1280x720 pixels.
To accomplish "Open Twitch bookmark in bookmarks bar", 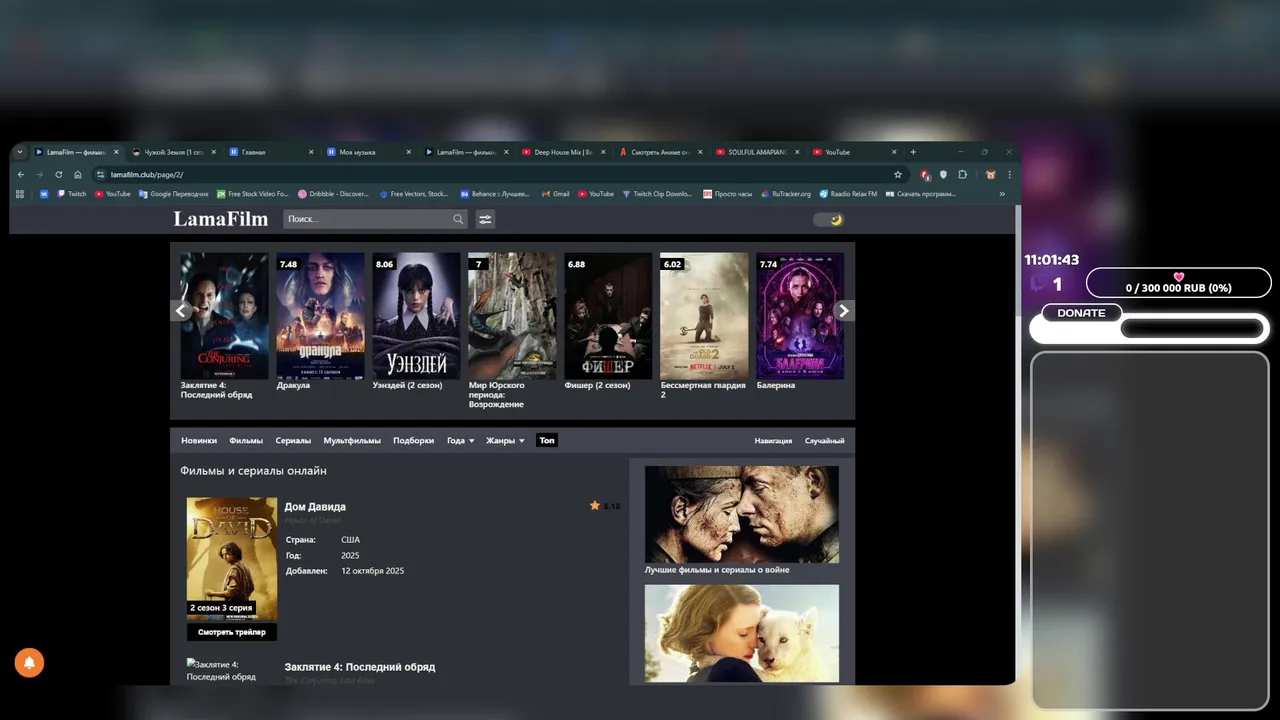I will click(x=71, y=194).
